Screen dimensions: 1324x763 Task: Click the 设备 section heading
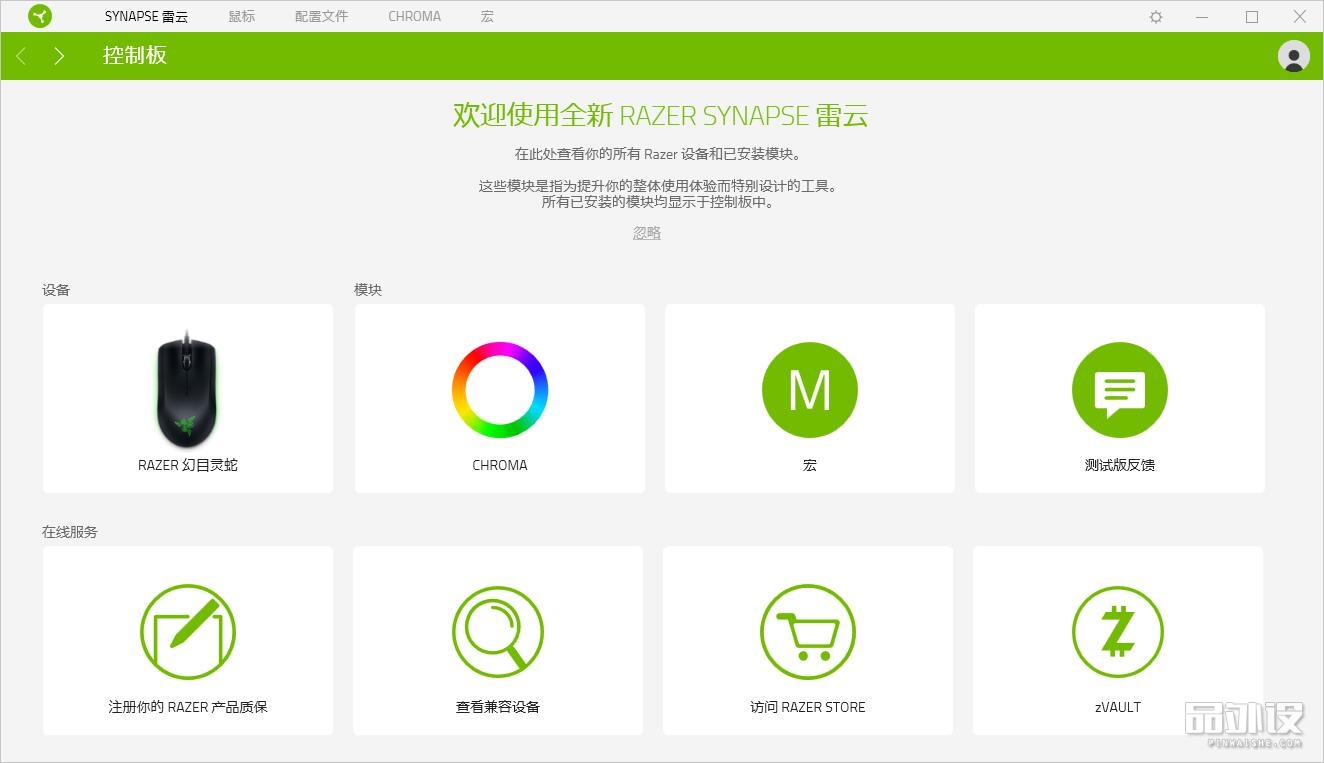[x=56, y=290]
